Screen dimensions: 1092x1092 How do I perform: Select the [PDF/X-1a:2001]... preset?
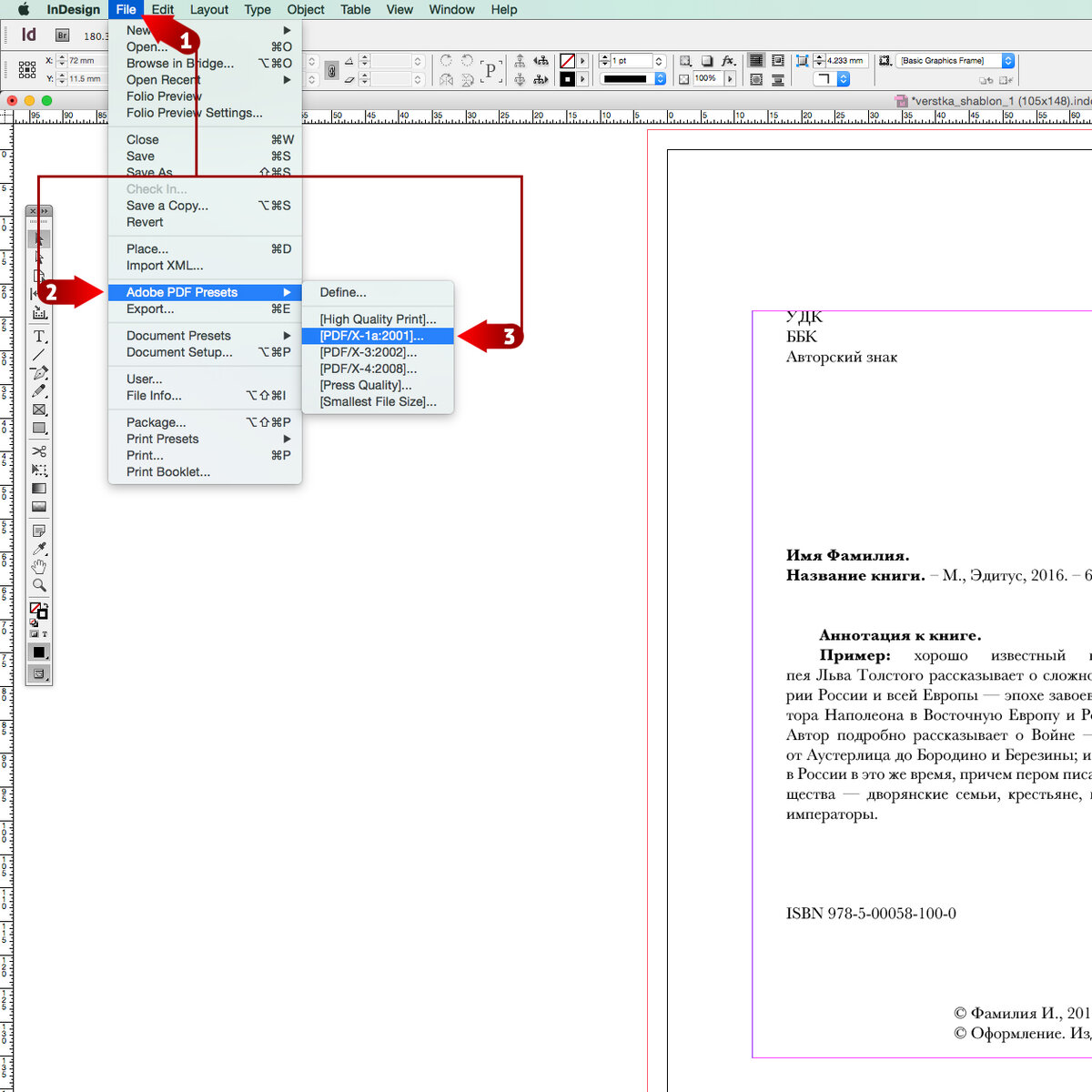click(378, 336)
